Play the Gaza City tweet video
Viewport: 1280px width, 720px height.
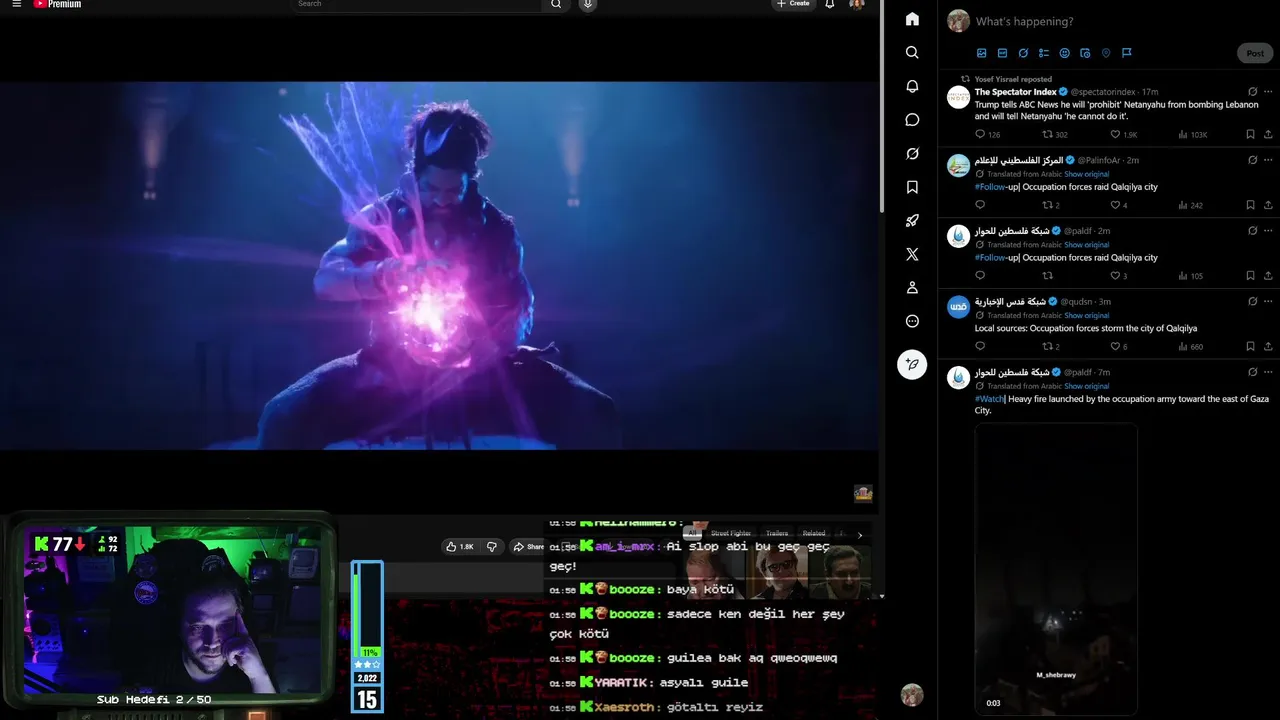coord(1056,569)
